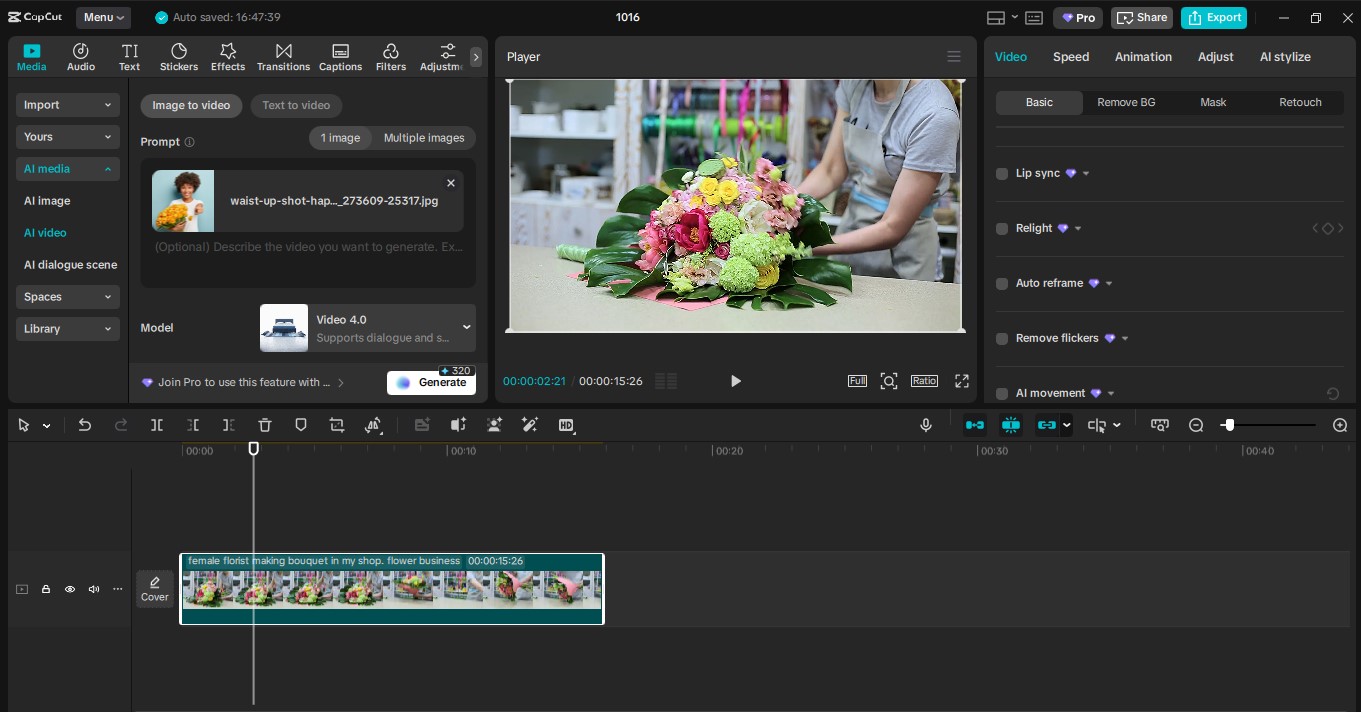Open the Captions panel
The width and height of the screenshot is (1361, 712).
(340, 56)
